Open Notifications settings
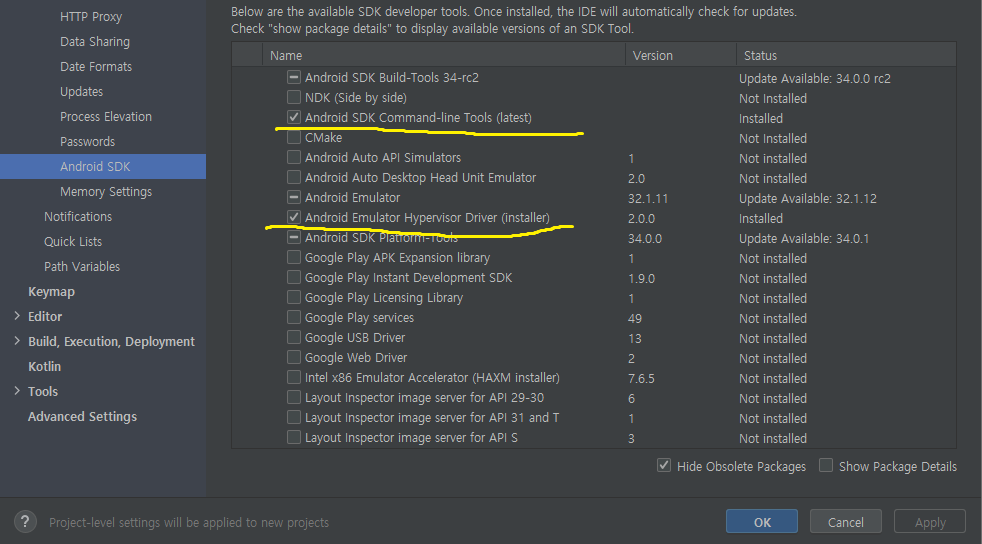This screenshot has height=544, width=982. 78,217
